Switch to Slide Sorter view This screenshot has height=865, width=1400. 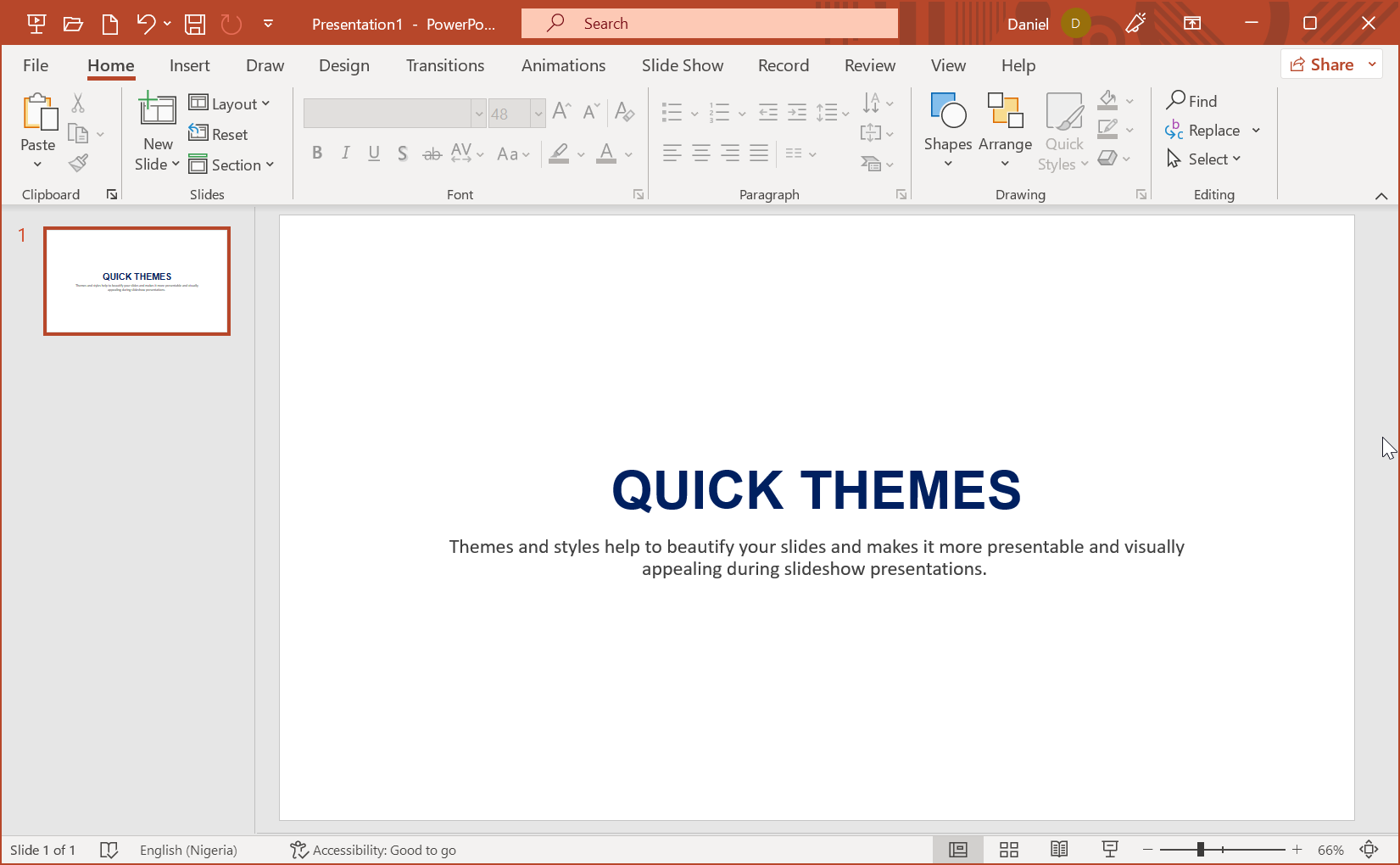1008,849
